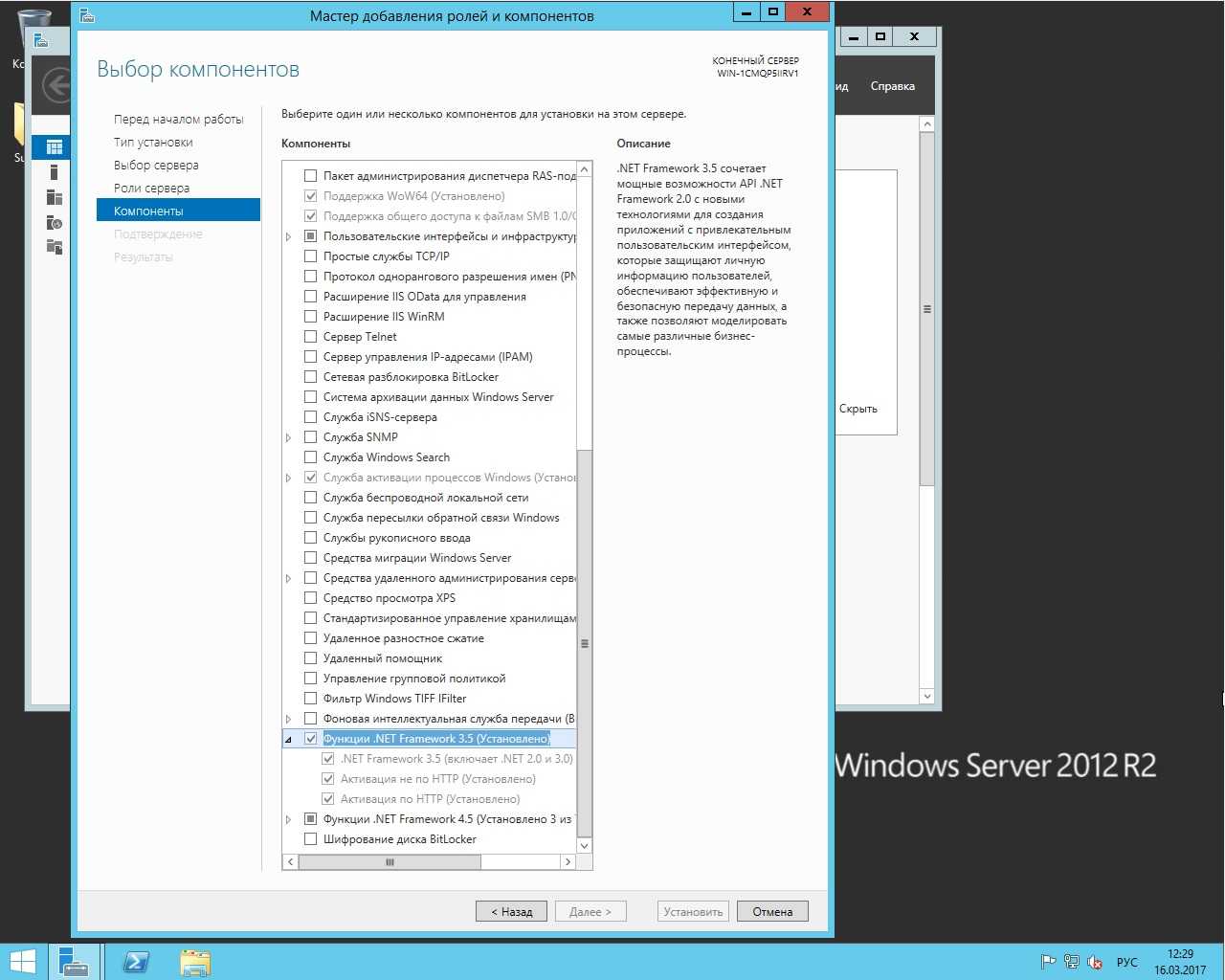Select 'Служба iSNS-сервера' row text
This screenshot has width=1225, height=980.
tap(380, 417)
